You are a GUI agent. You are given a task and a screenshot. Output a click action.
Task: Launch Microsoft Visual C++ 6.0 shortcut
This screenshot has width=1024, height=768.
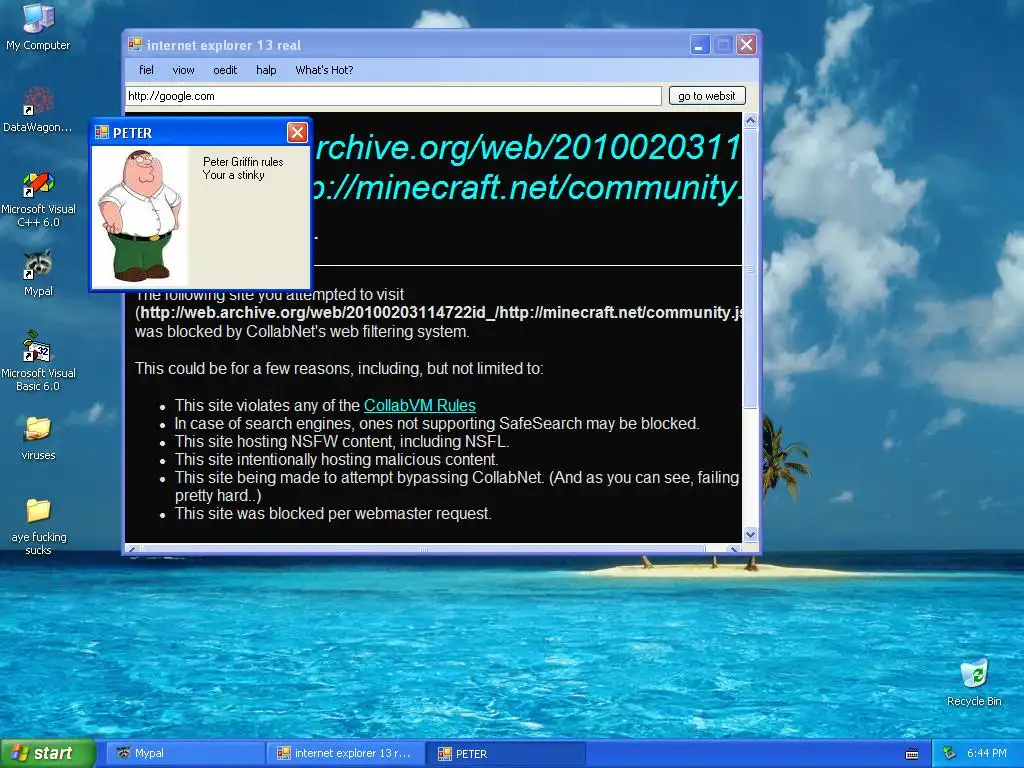pyautogui.click(x=38, y=199)
